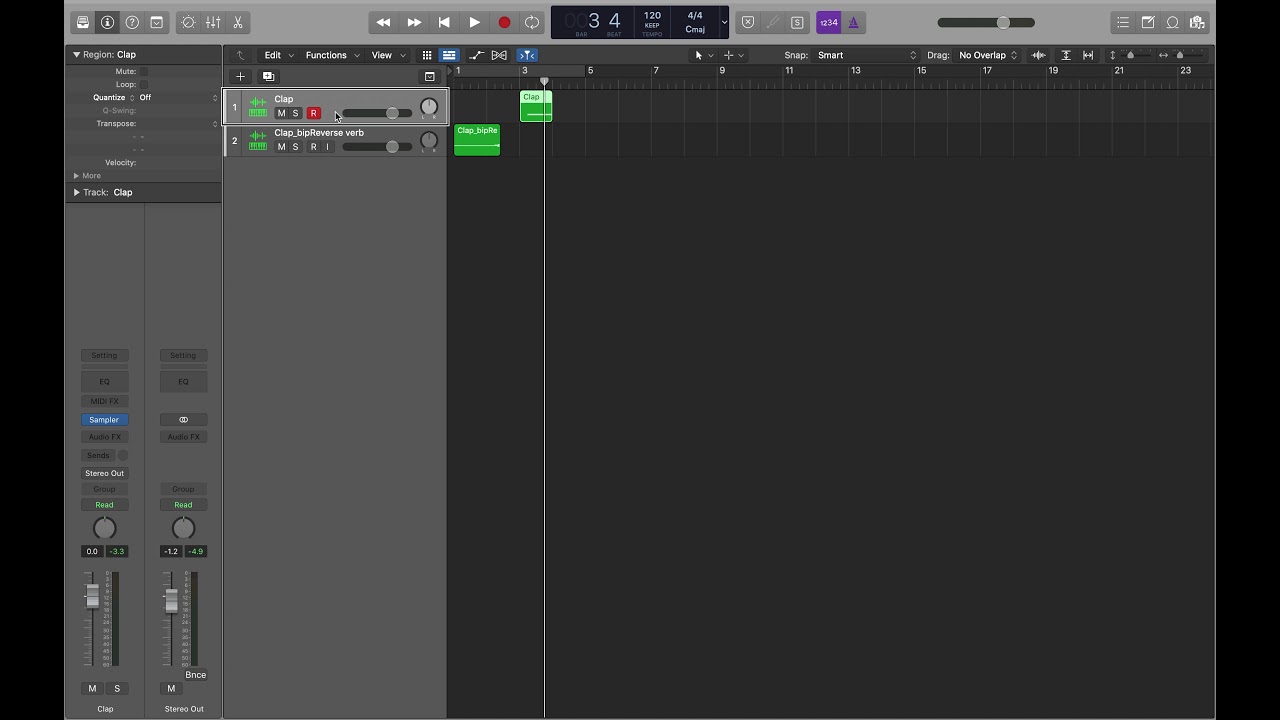Click the Bnce bounce button
This screenshot has height=720, width=1280.
point(196,675)
